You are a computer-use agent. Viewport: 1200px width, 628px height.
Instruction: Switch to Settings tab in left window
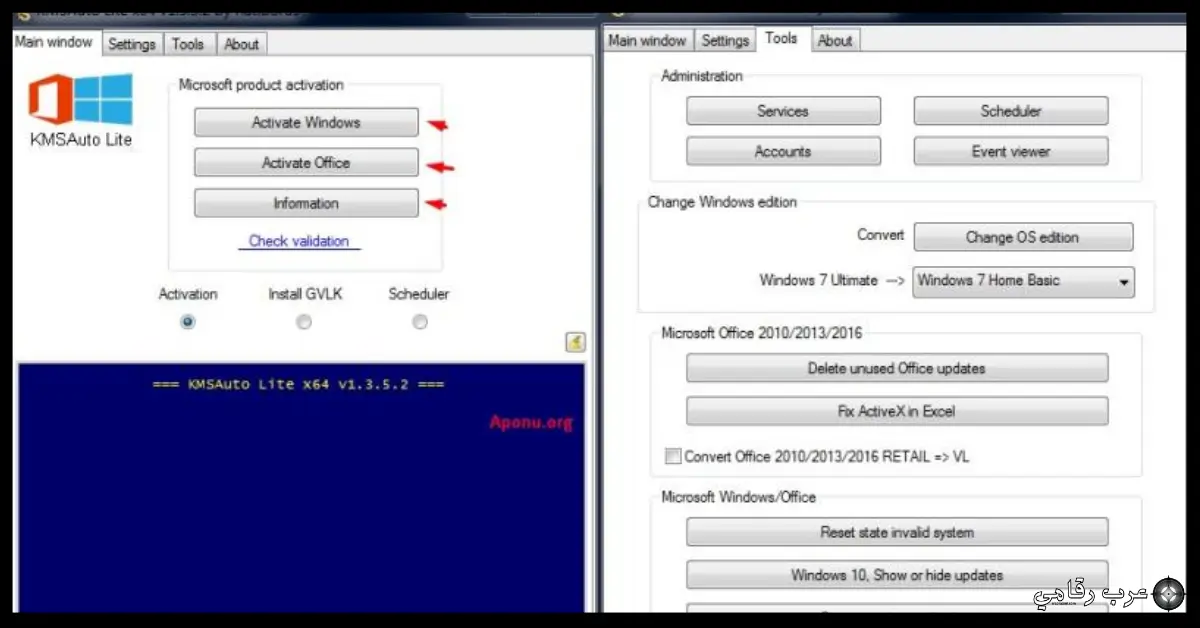[x=132, y=44]
